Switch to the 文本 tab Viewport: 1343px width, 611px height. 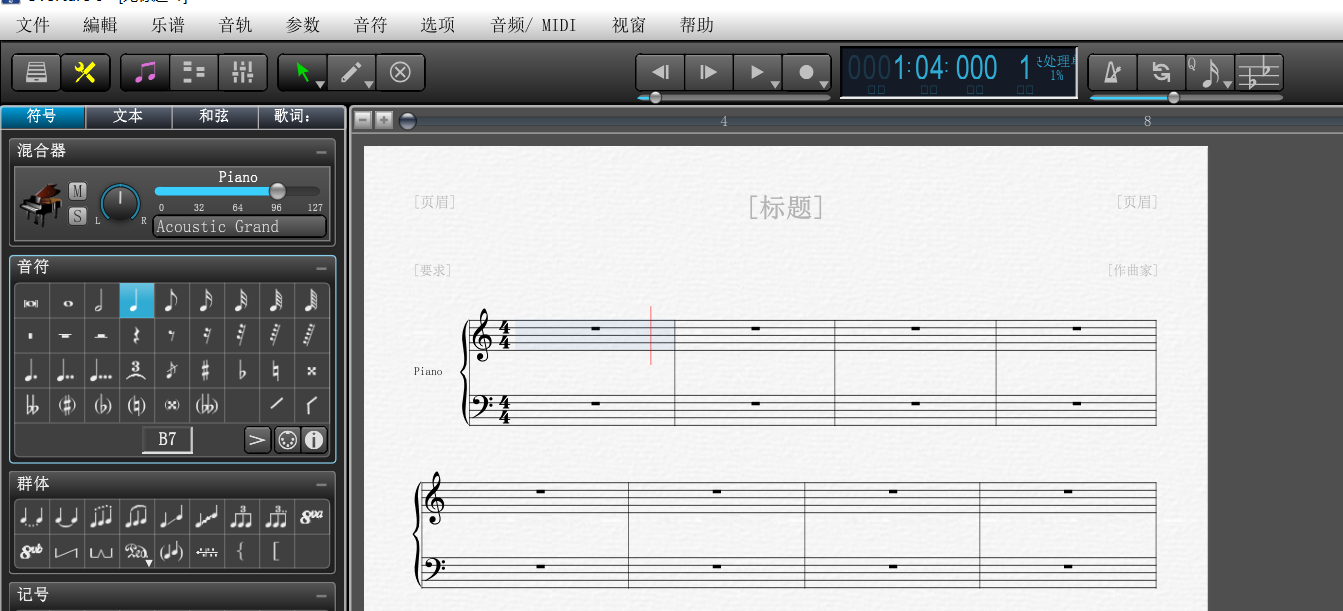(x=128, y=116)
